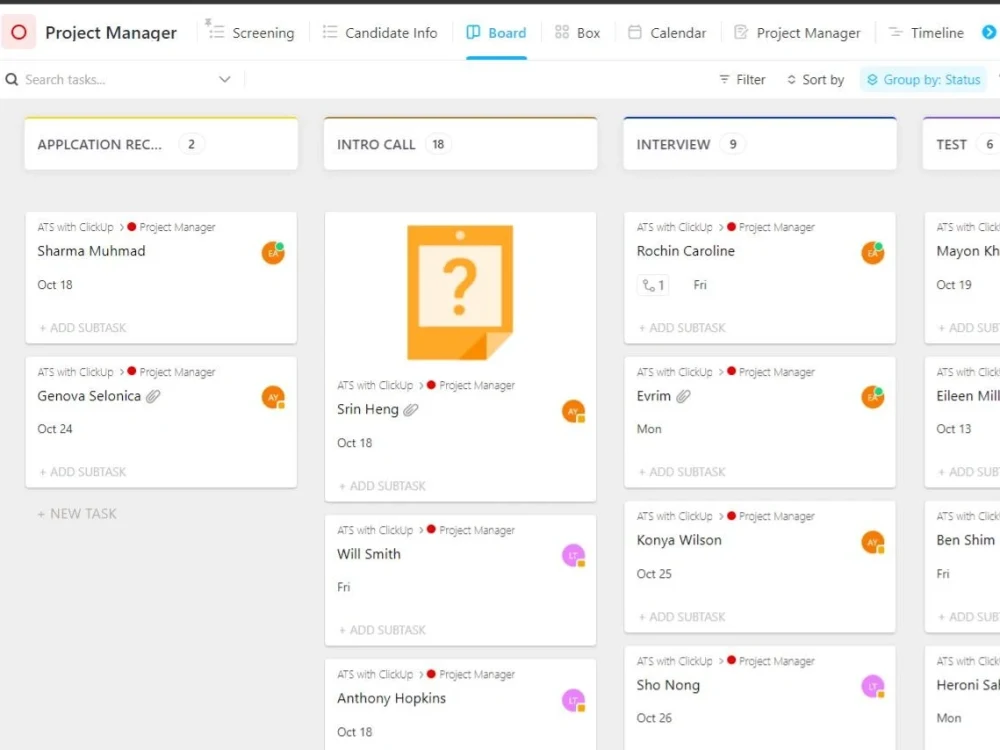Add subtask under Sharma Muhmad
The image size is (1000, 750).
[82, 328]
